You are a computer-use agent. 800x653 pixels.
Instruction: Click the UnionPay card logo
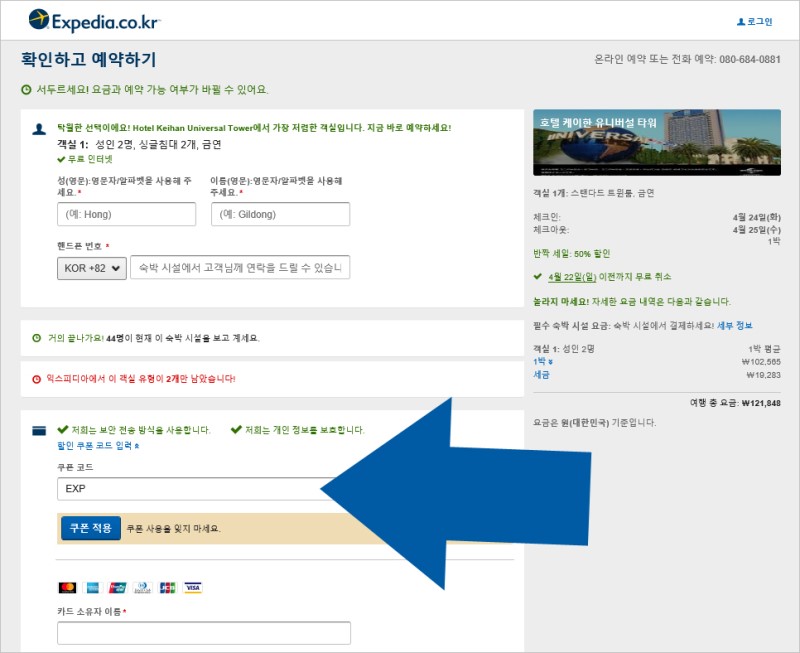pos(118,588)
